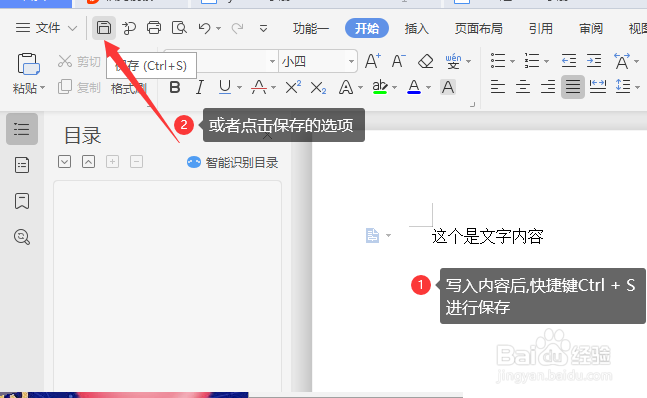
Task: Click the Redo arrow icon
Action: coord(237,28)
